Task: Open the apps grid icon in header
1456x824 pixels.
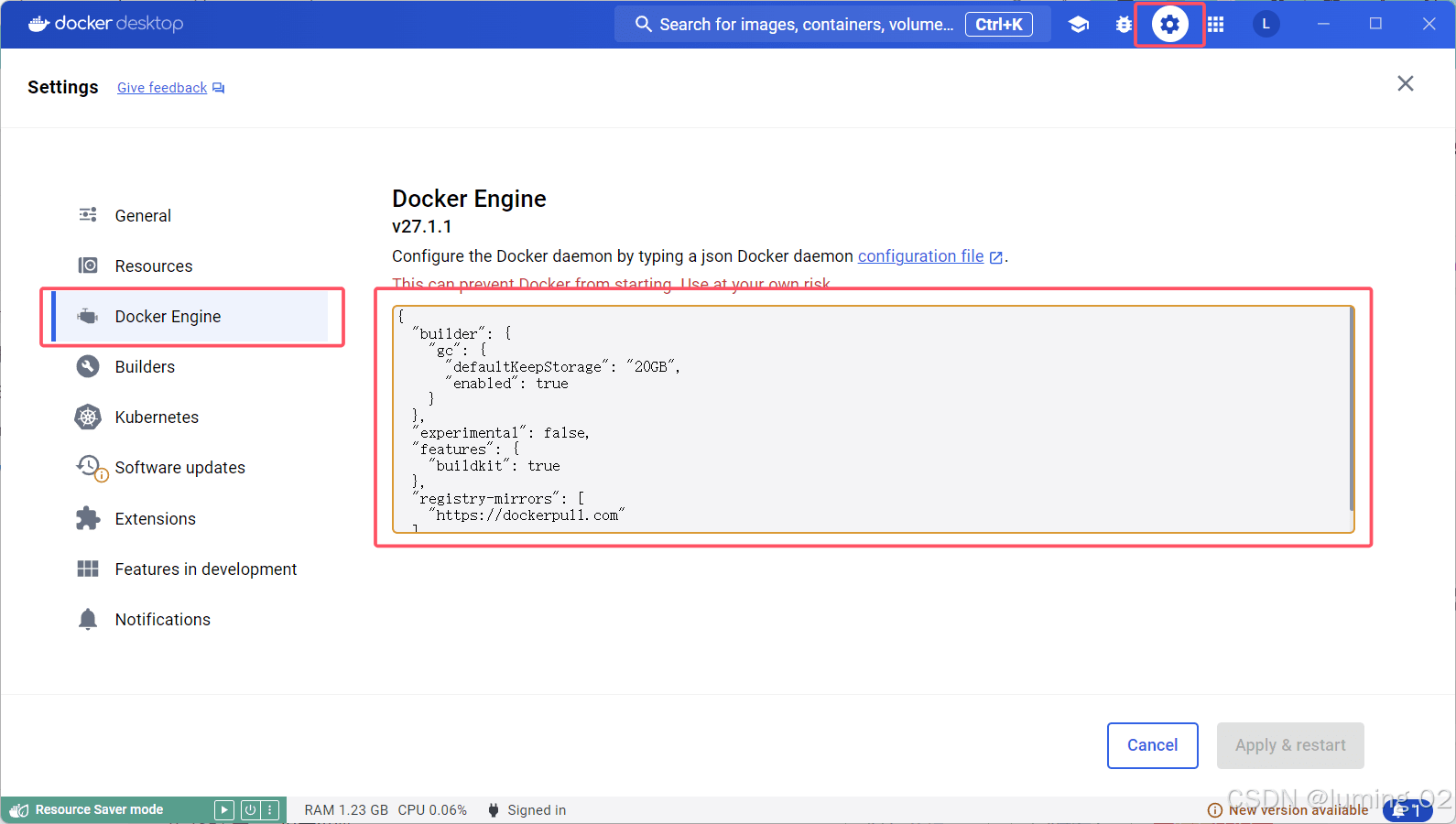Action: [1215, 25]
